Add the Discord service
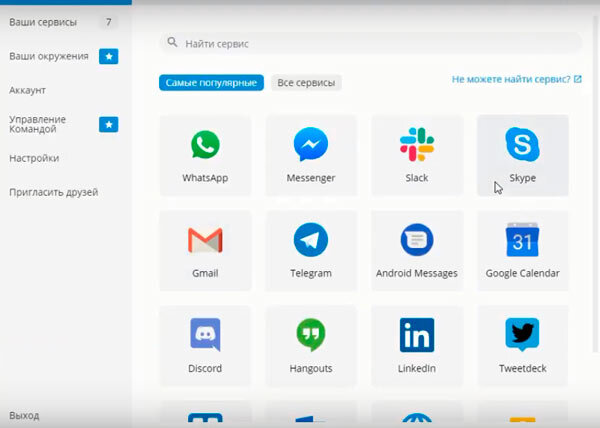600x428 pixels. click(205, 346)
